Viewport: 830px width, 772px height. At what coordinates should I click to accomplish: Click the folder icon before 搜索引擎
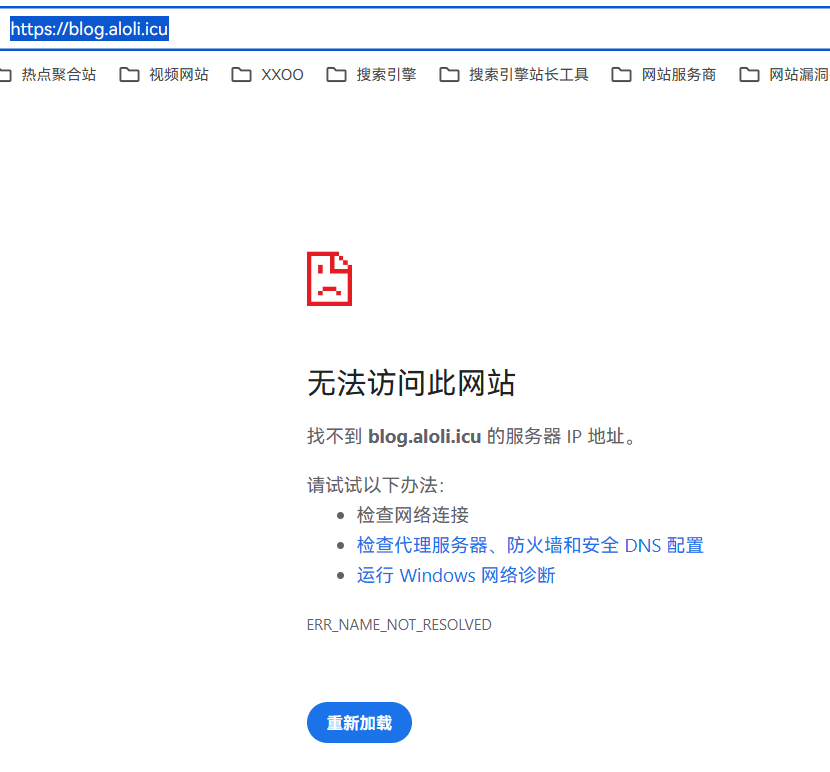point(337,75)
